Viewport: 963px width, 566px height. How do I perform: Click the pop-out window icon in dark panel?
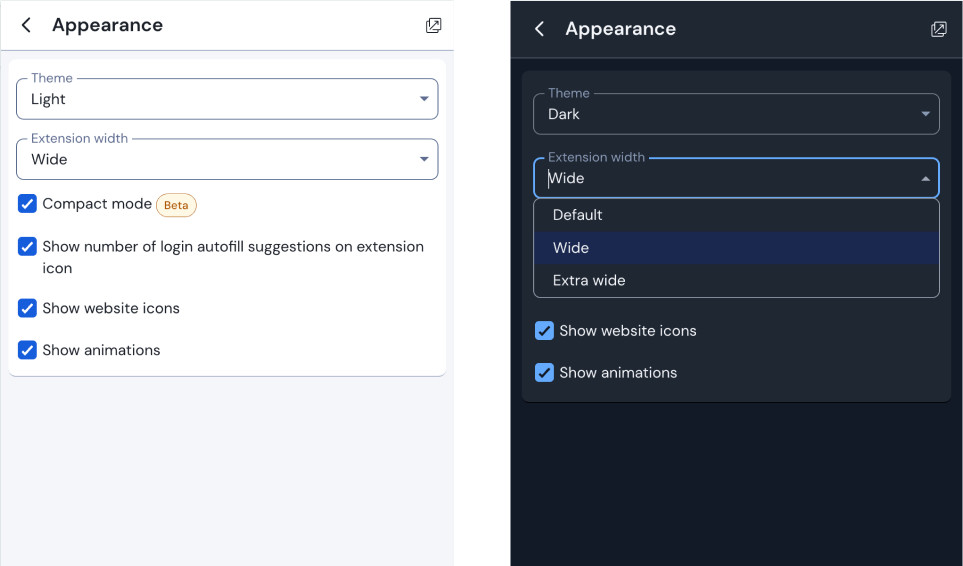(x=938, y=29)
